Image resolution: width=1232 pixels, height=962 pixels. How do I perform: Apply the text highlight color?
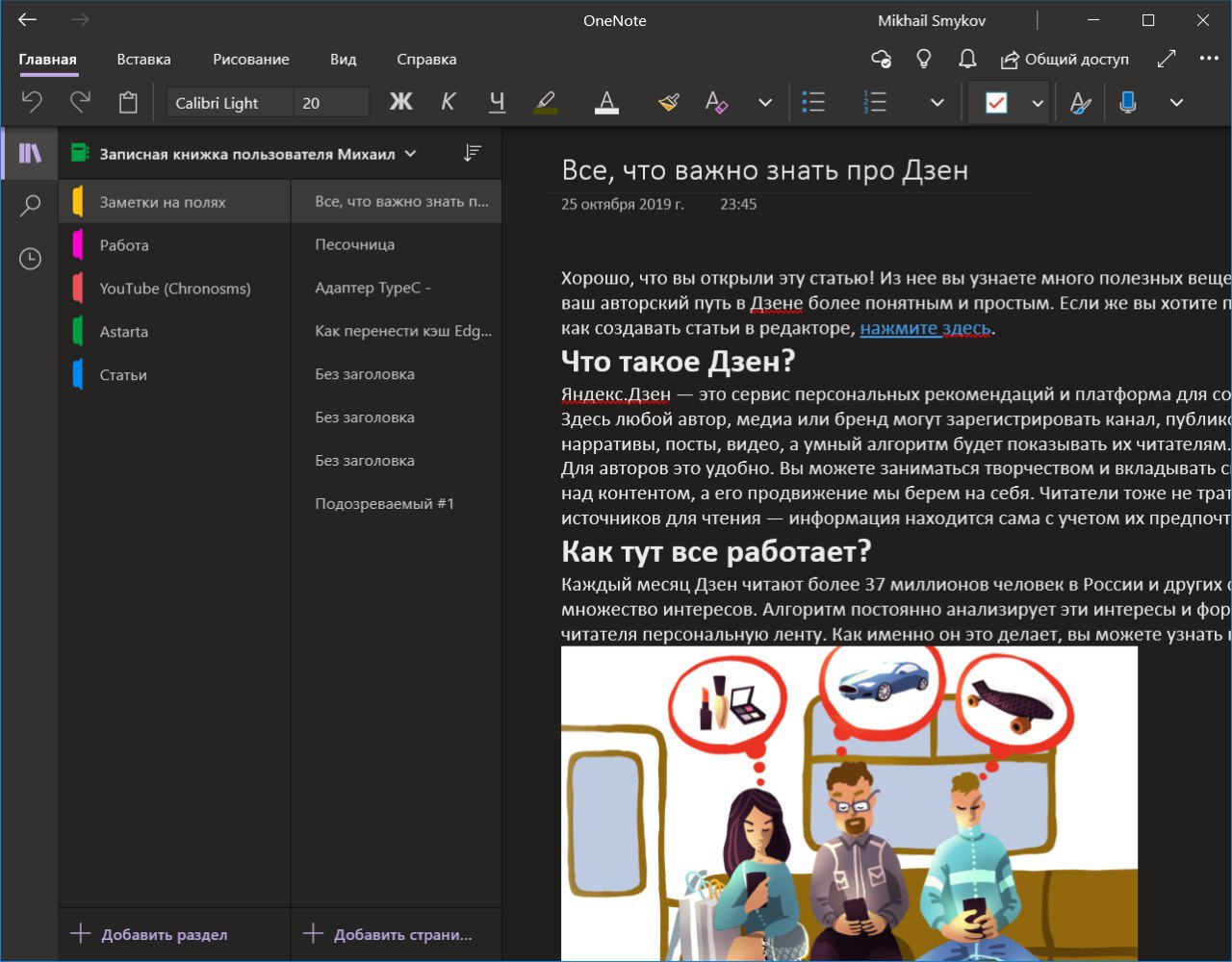point(545,102)
